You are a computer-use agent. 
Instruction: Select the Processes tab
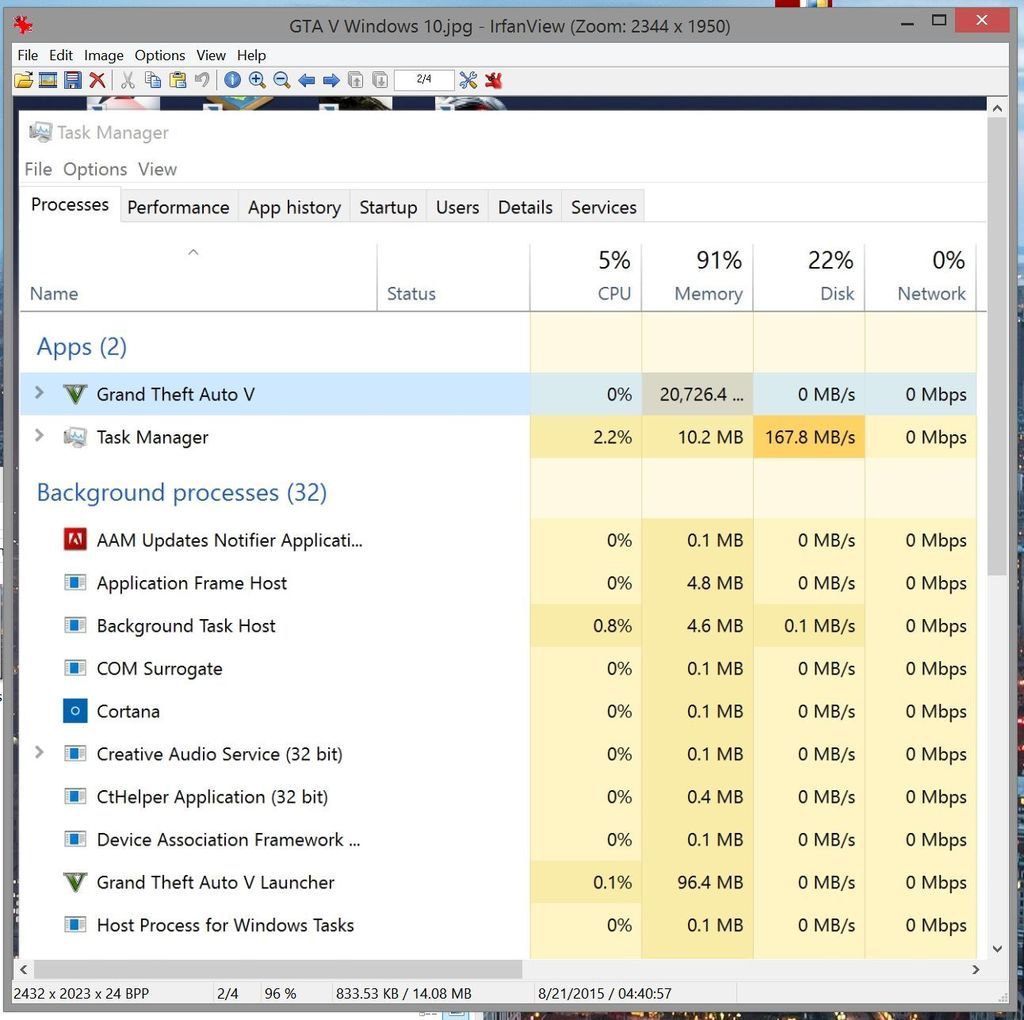(70, 204)
